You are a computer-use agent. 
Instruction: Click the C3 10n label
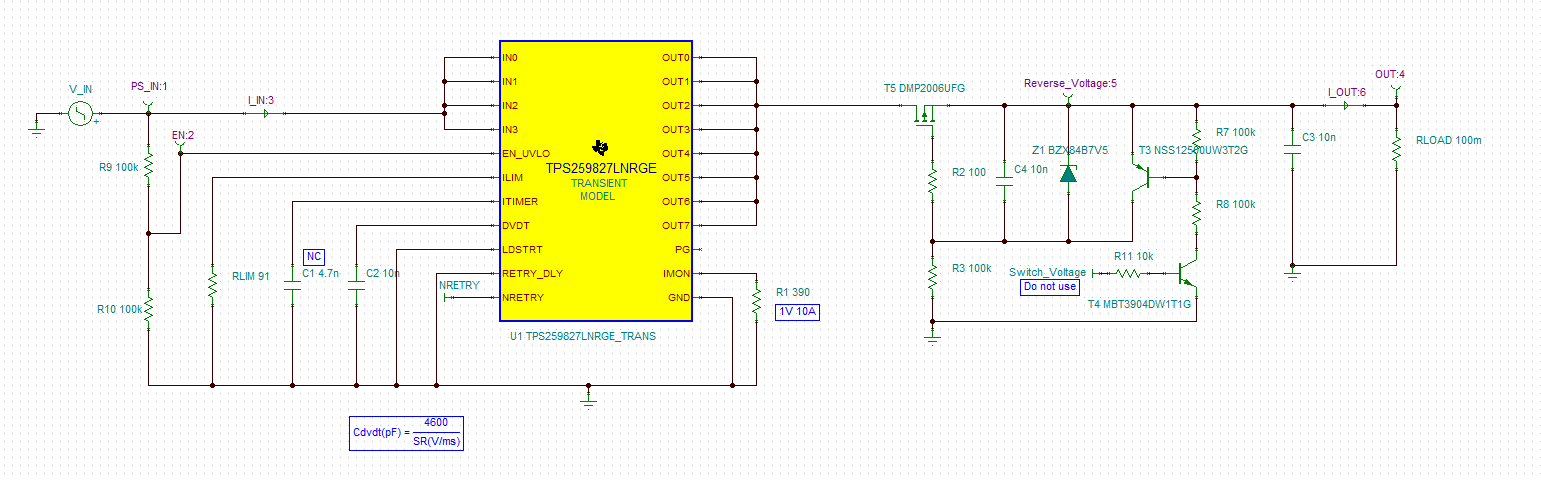pyautogui.click(x=1320, y=137)
